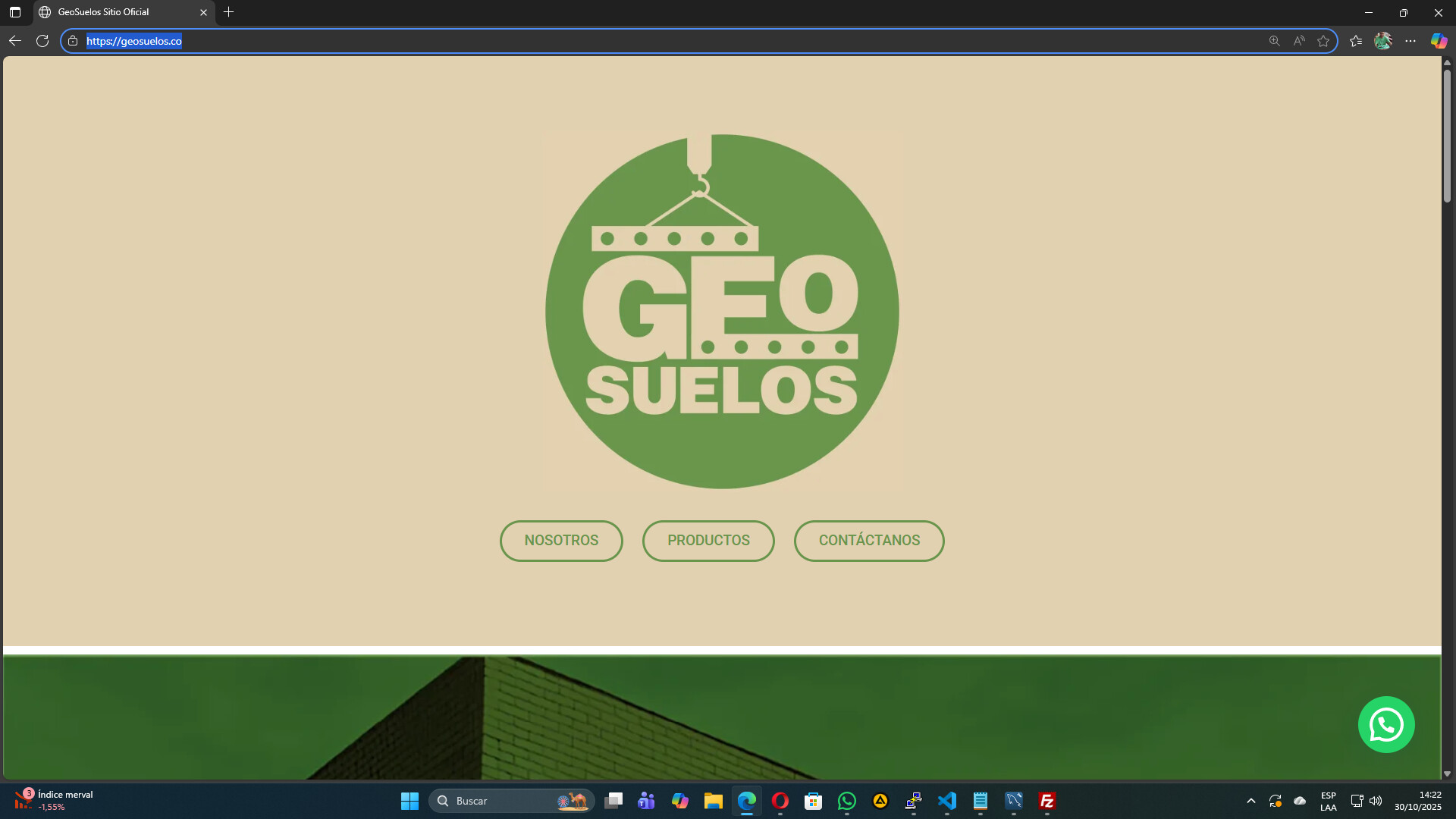Click the CONTÁCTANOS button
This screenshot has width=1456, height=819.
[x=869, y=541]
